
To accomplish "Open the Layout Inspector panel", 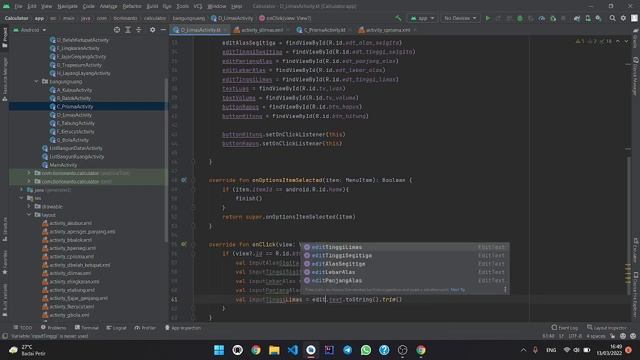I will (606, 328).
